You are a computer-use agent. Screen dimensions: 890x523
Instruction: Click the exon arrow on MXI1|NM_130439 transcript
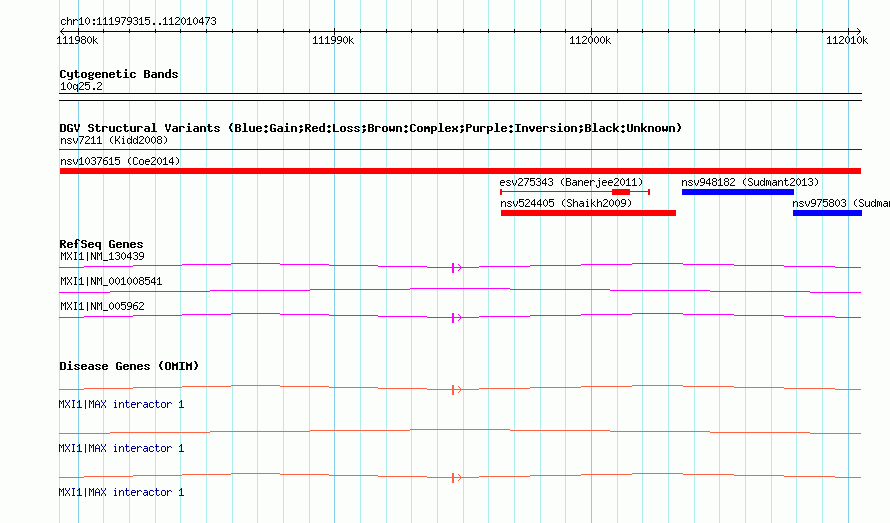(456, 267)
